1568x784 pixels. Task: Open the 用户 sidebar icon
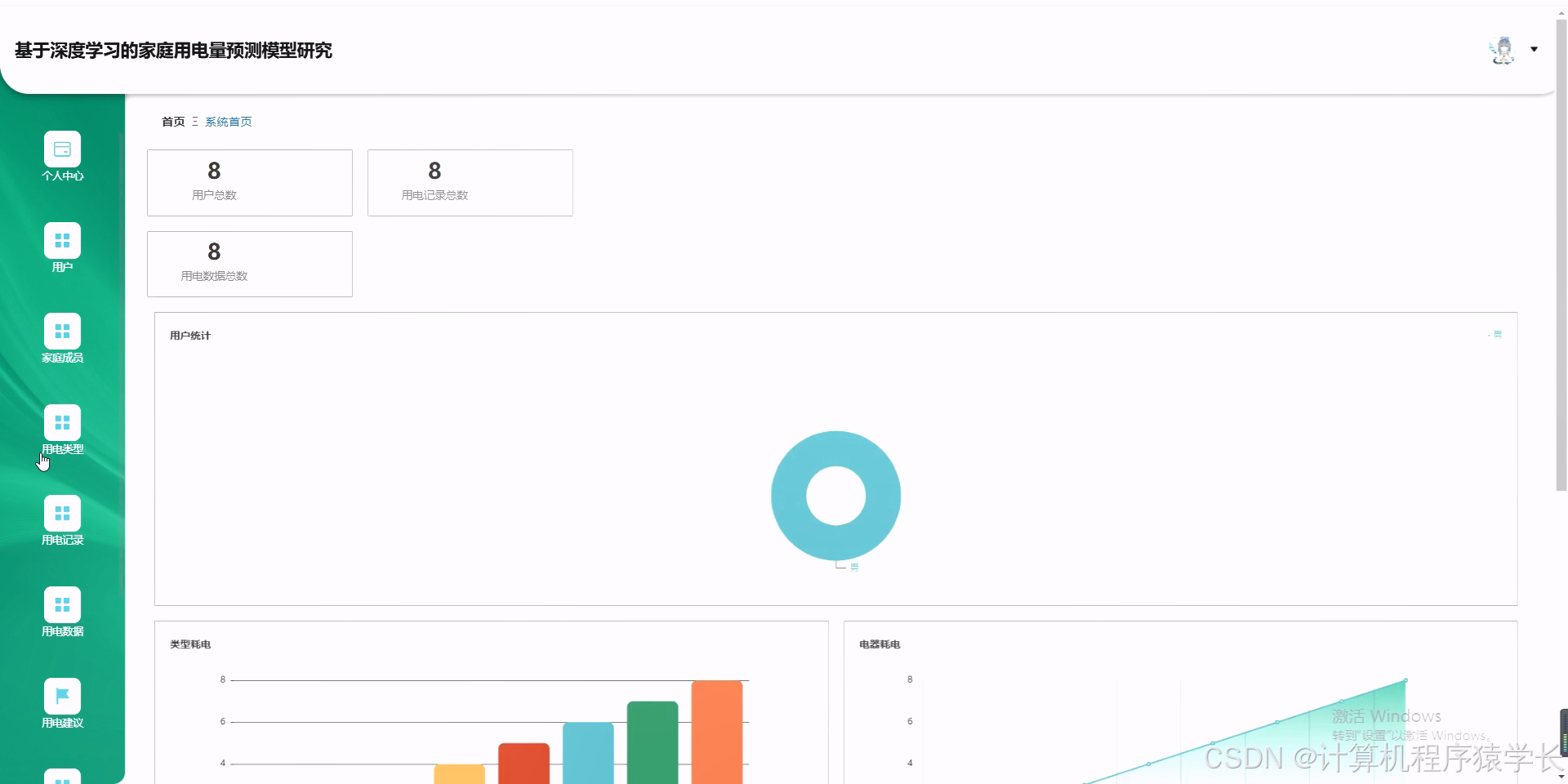[x=62, y=240]
